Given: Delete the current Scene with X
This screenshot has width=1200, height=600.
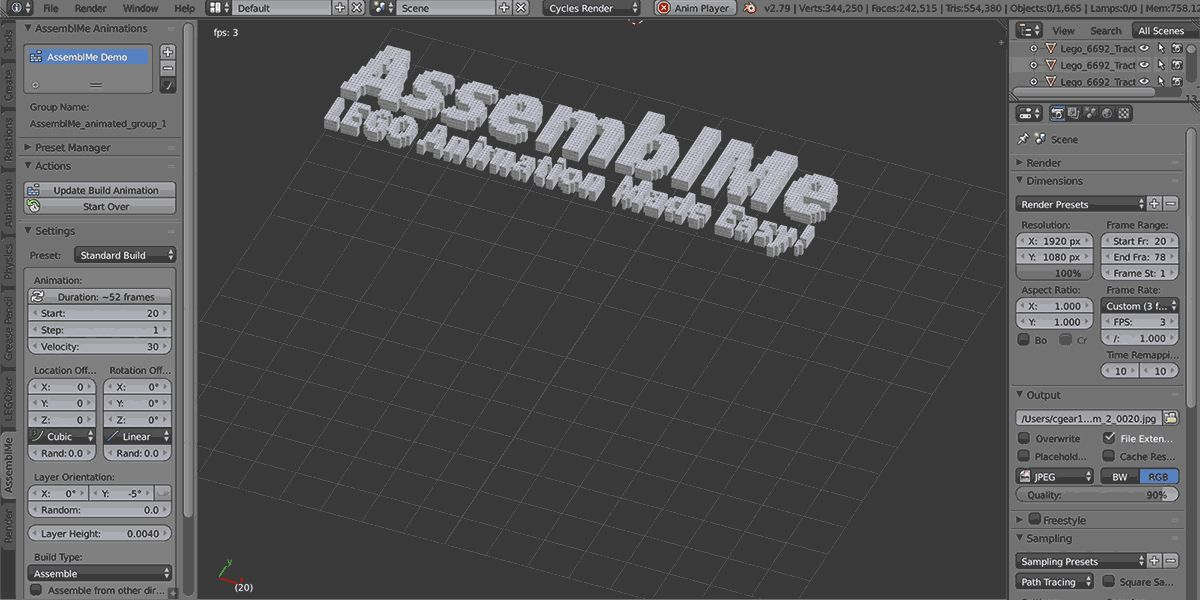Looking at the screenshot, I should tap(520, 8).
